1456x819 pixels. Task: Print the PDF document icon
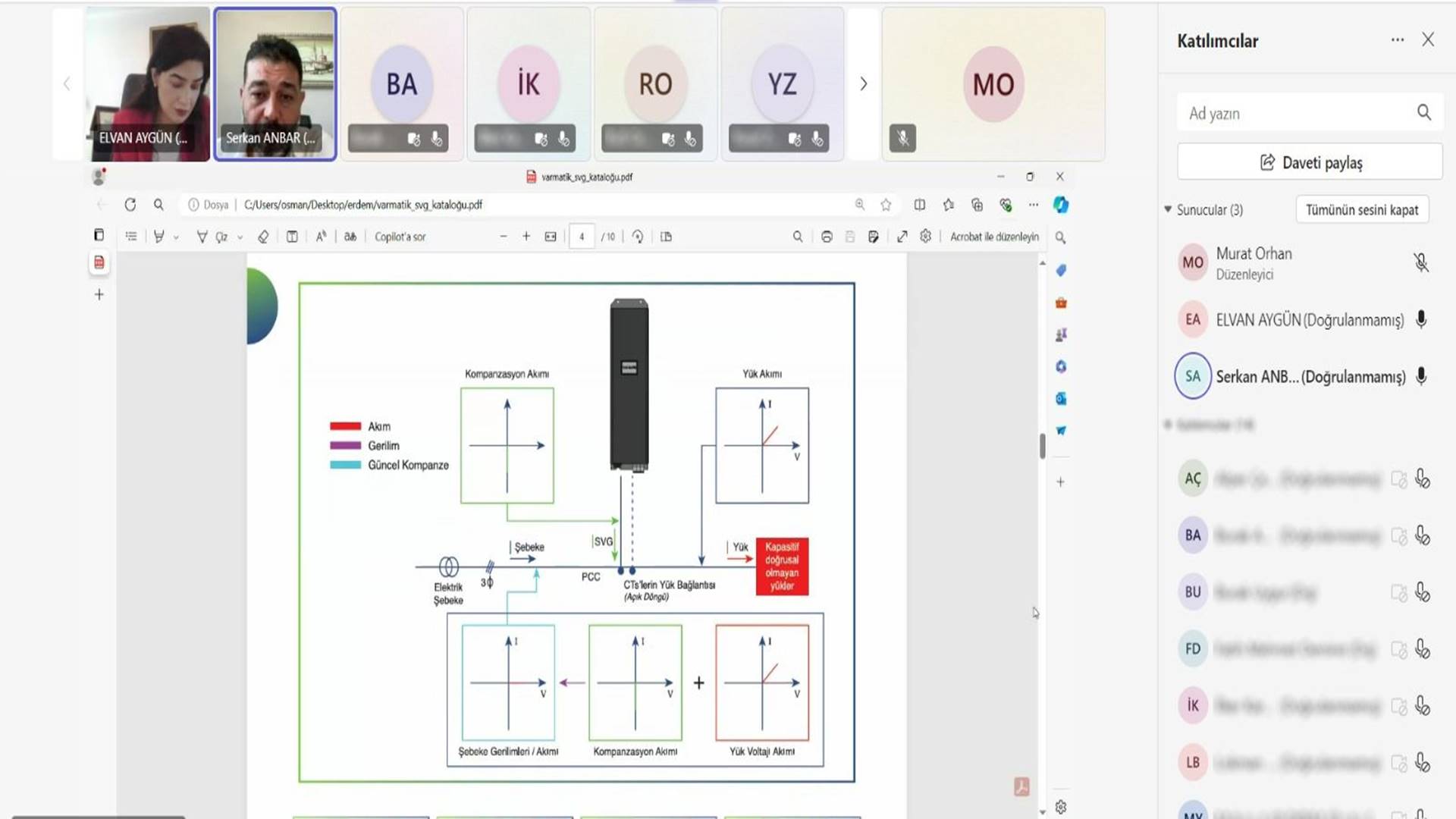point(827,237)
